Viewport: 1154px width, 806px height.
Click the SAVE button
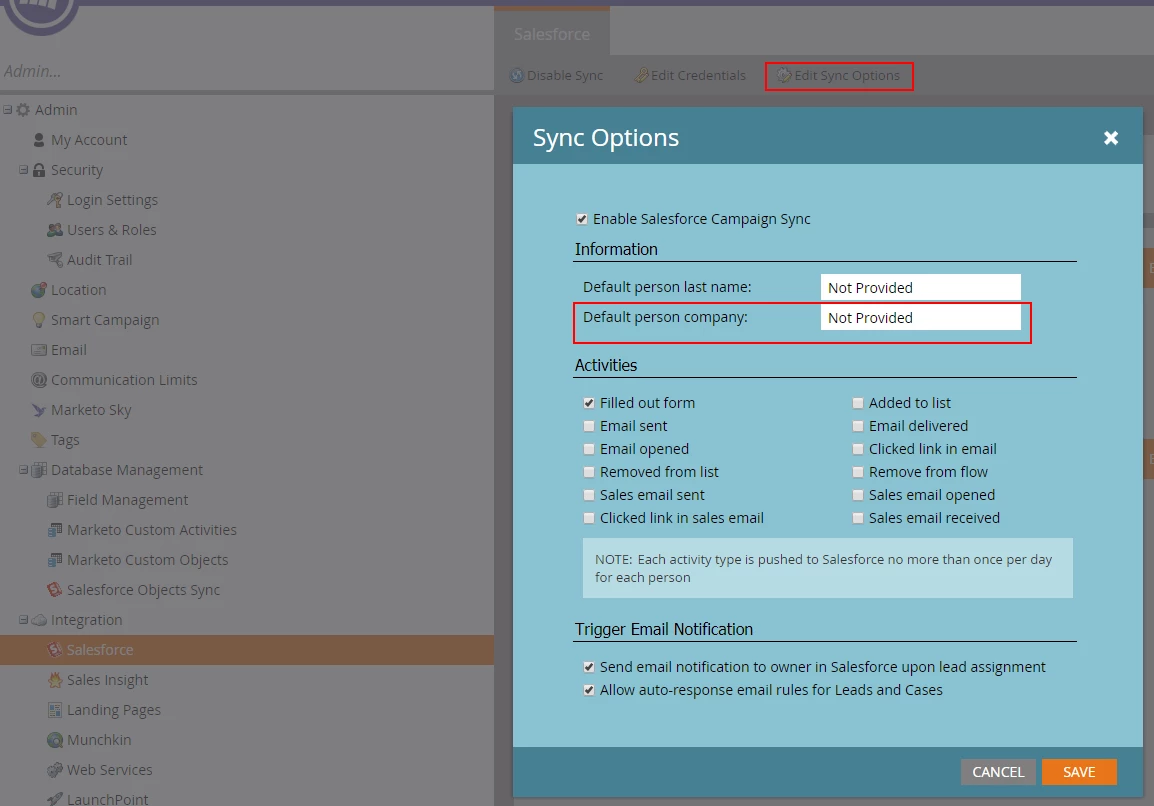tap(1079, 772)
